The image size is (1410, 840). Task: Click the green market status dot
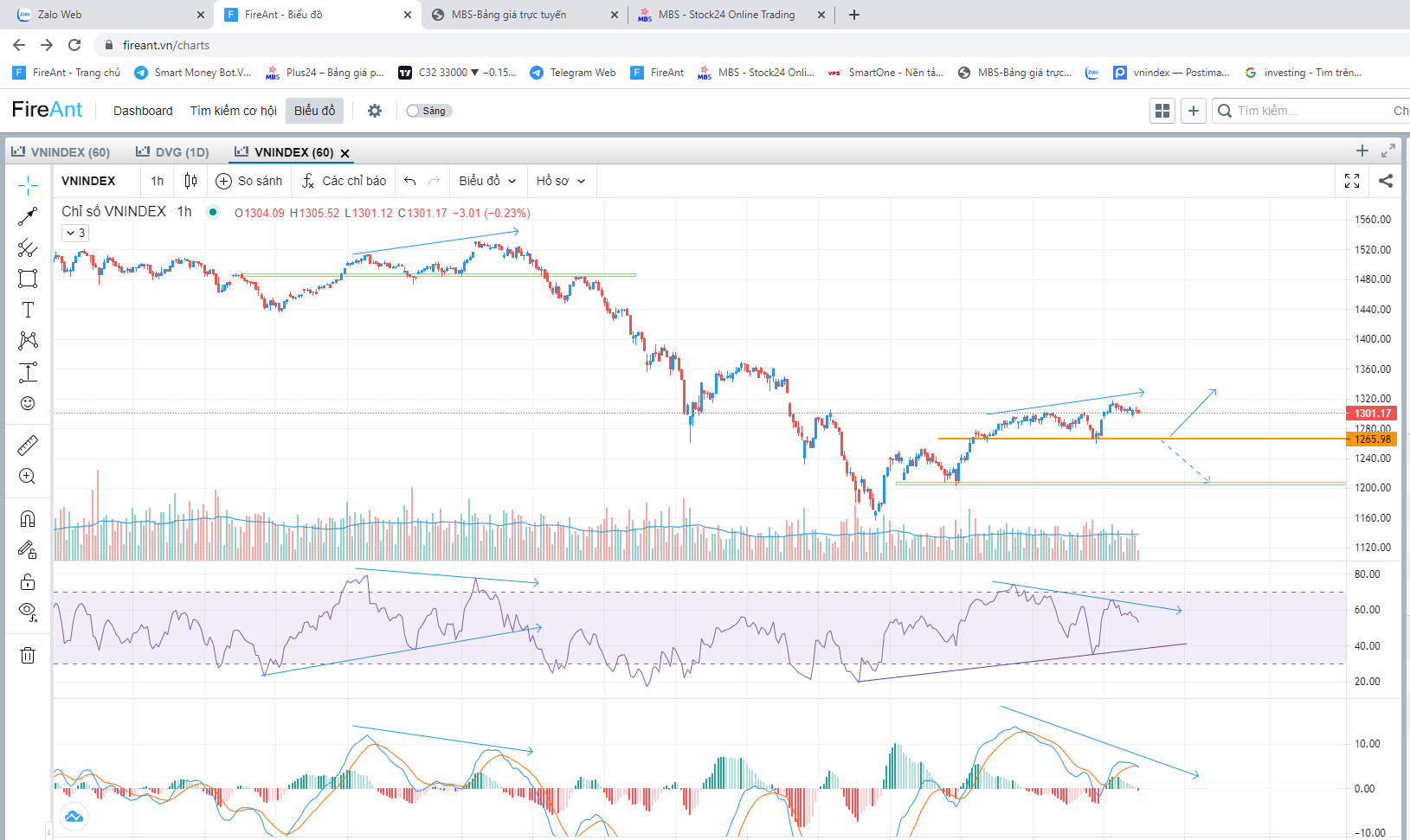(213, 212)
